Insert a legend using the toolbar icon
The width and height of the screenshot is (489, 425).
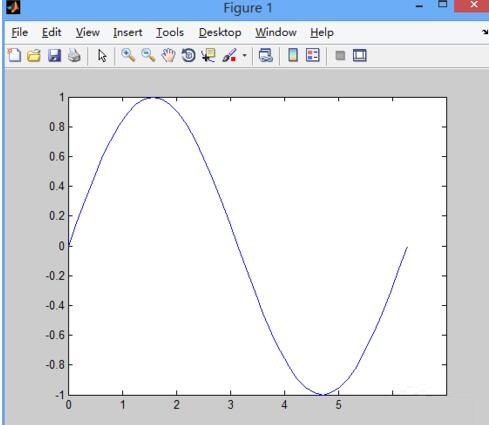pos(313,55)
